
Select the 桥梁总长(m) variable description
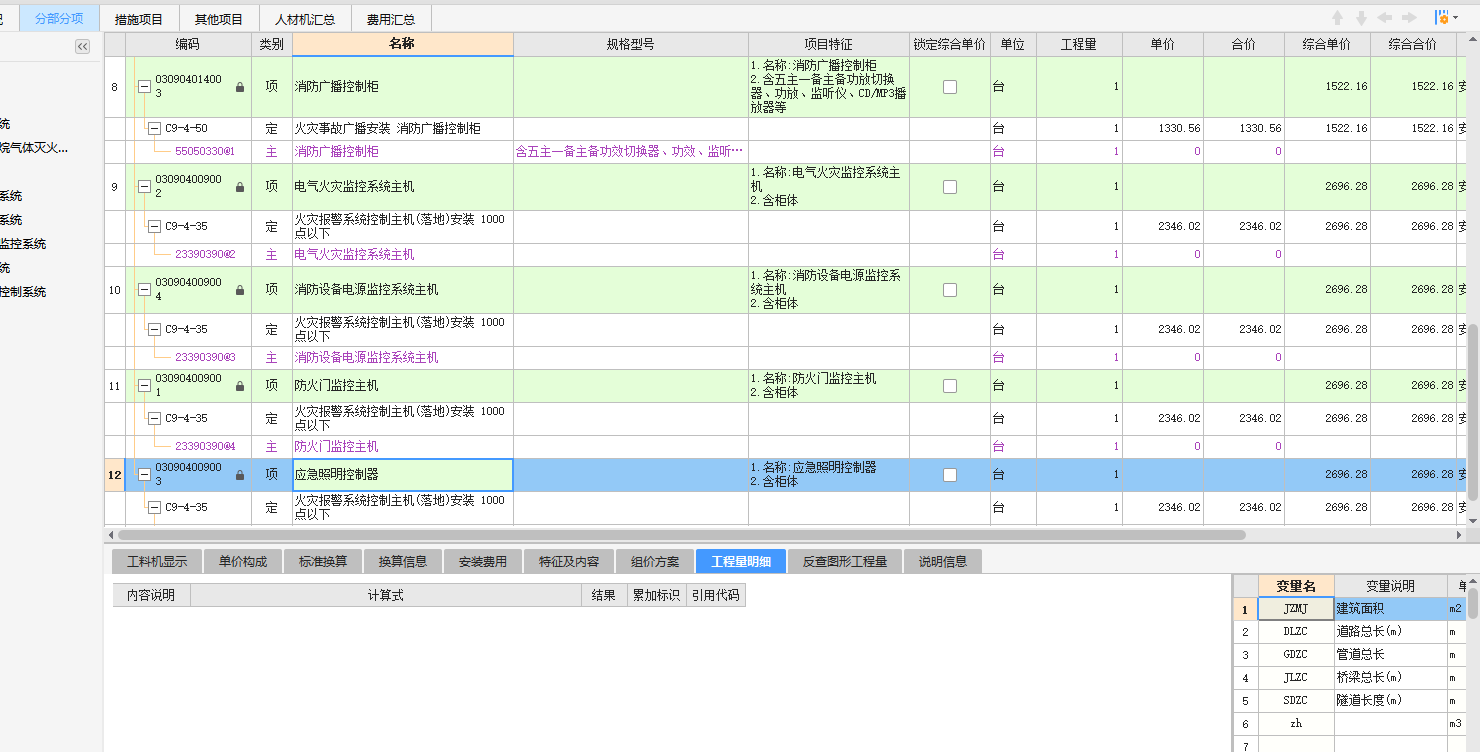(x=1390, y=678)
